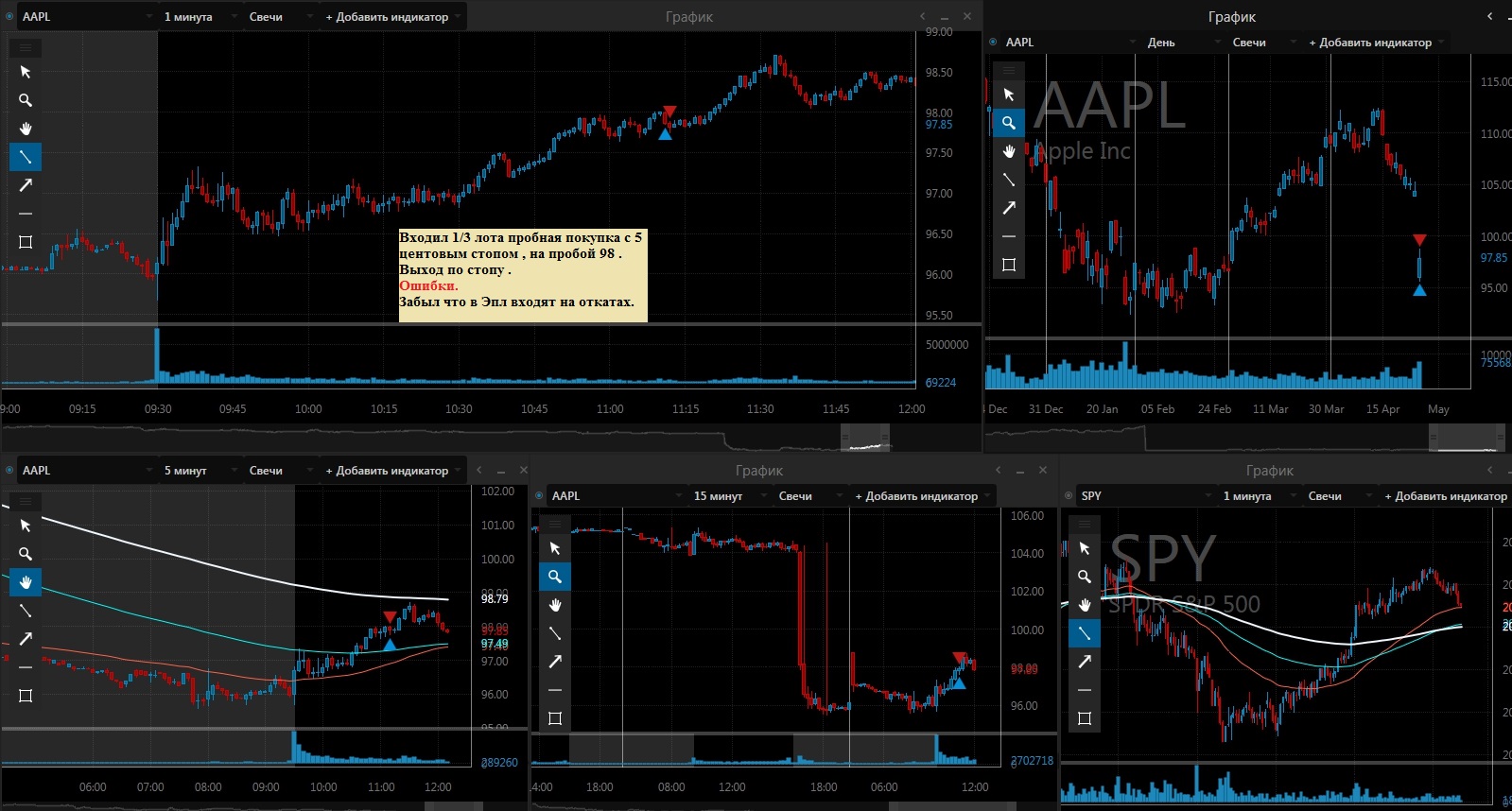The image size is (1512, 811).
Task: Select the trend line tool in the AAPL 5 минут chart
Action: coord(26,611)
